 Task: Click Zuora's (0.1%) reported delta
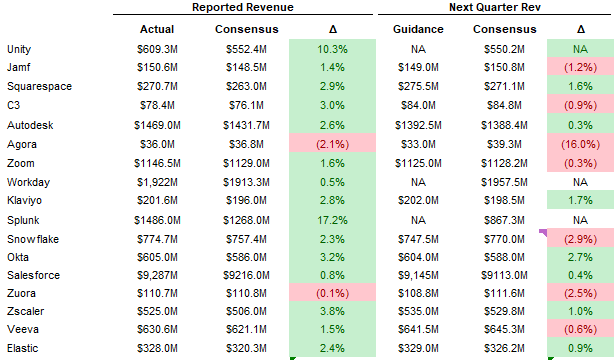pos(332,293)
